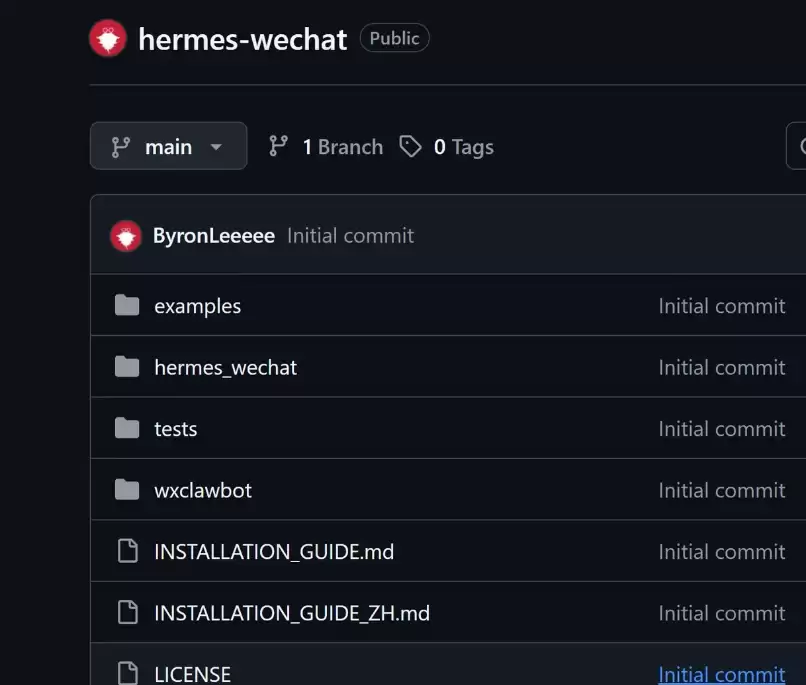Open Initial commit link in hermes_wechat row
This screenshot has width=806, height=685.
[x=722, y=368]
